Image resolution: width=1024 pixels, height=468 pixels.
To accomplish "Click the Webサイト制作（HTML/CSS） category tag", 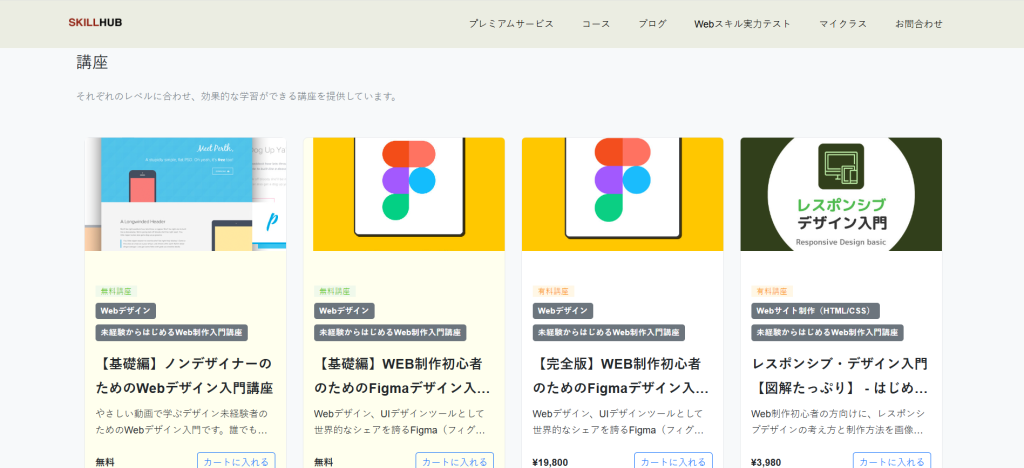I will click(815, 311).
